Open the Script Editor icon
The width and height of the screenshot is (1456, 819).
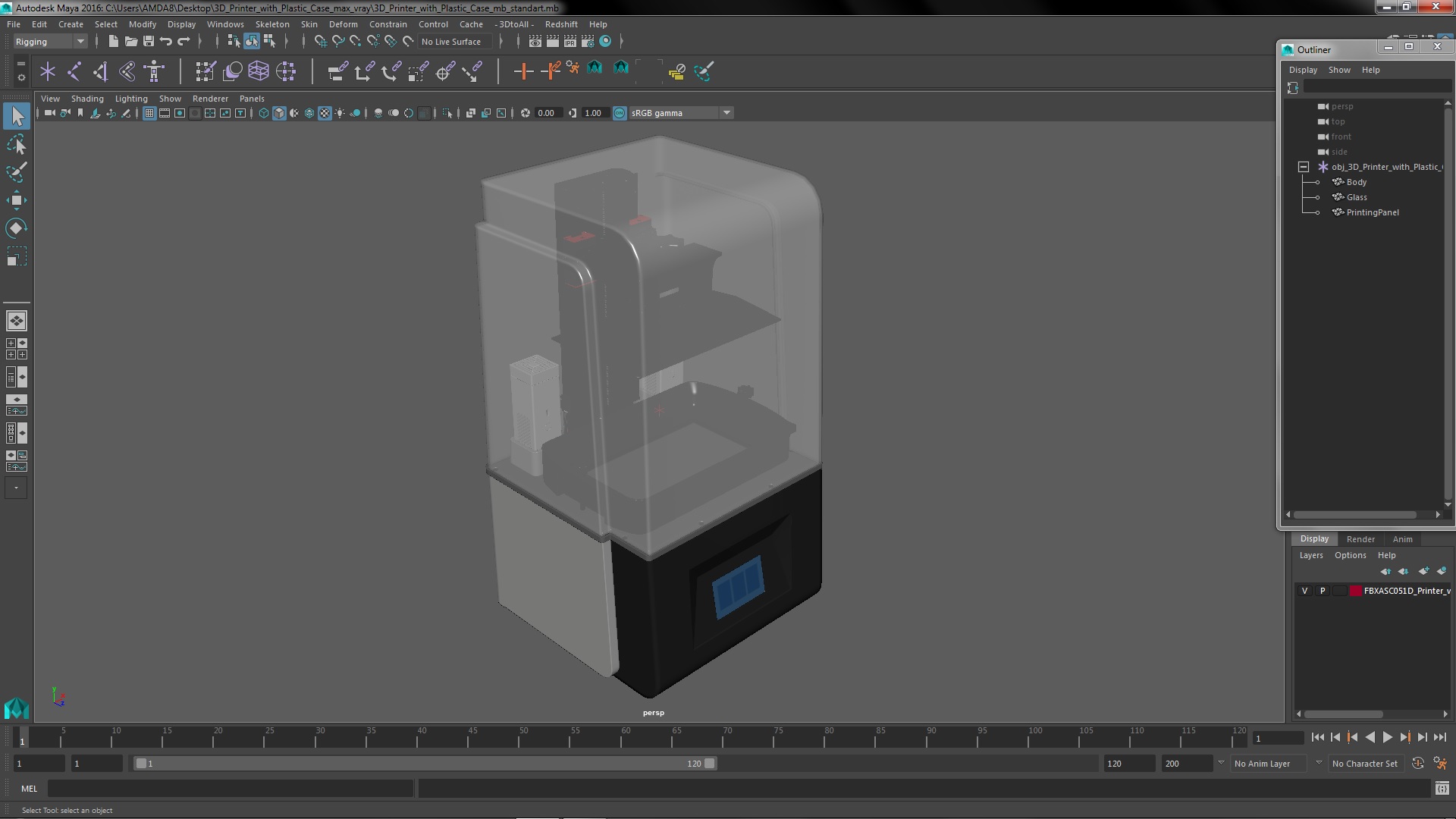coord(1442,789)
